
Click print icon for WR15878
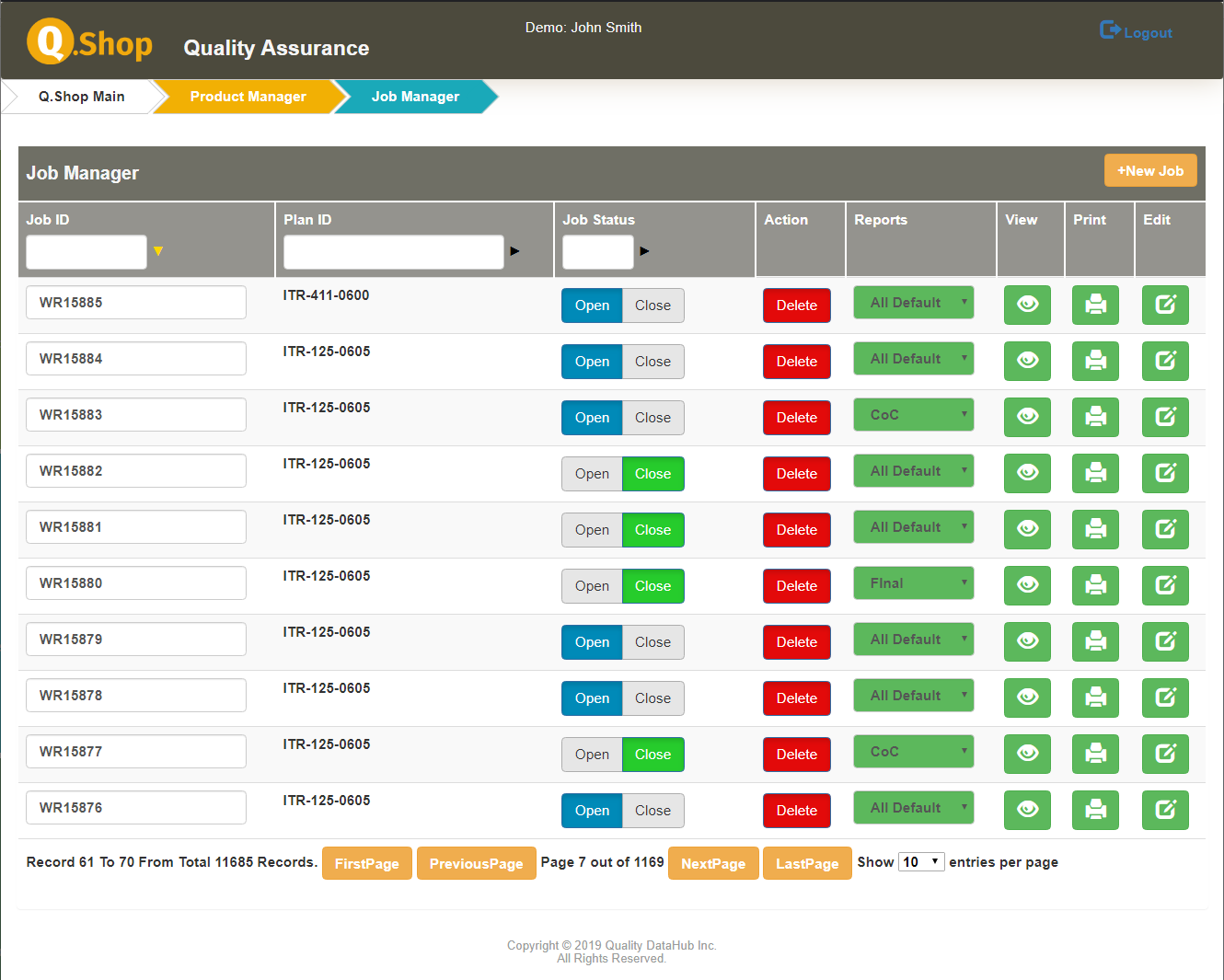[1095, 698]
